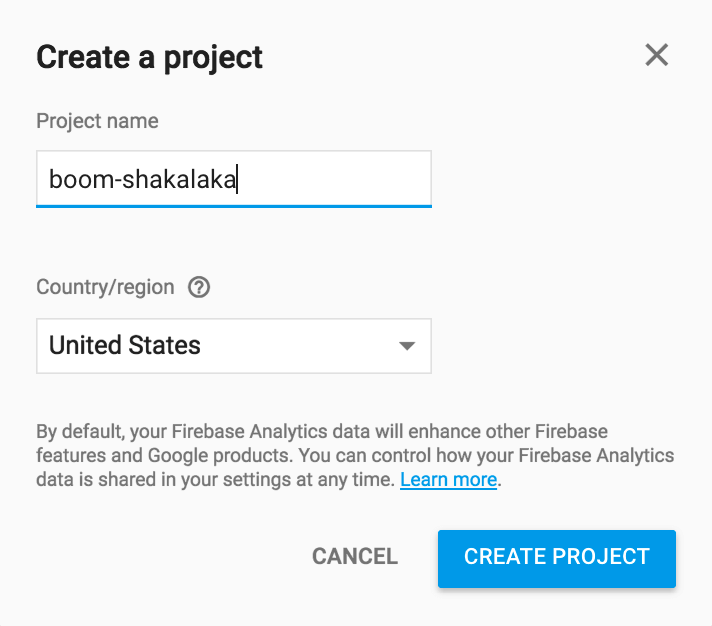Select the United States text in the combo box
Screen dimensions: 712x626
(x=125, y=345)
